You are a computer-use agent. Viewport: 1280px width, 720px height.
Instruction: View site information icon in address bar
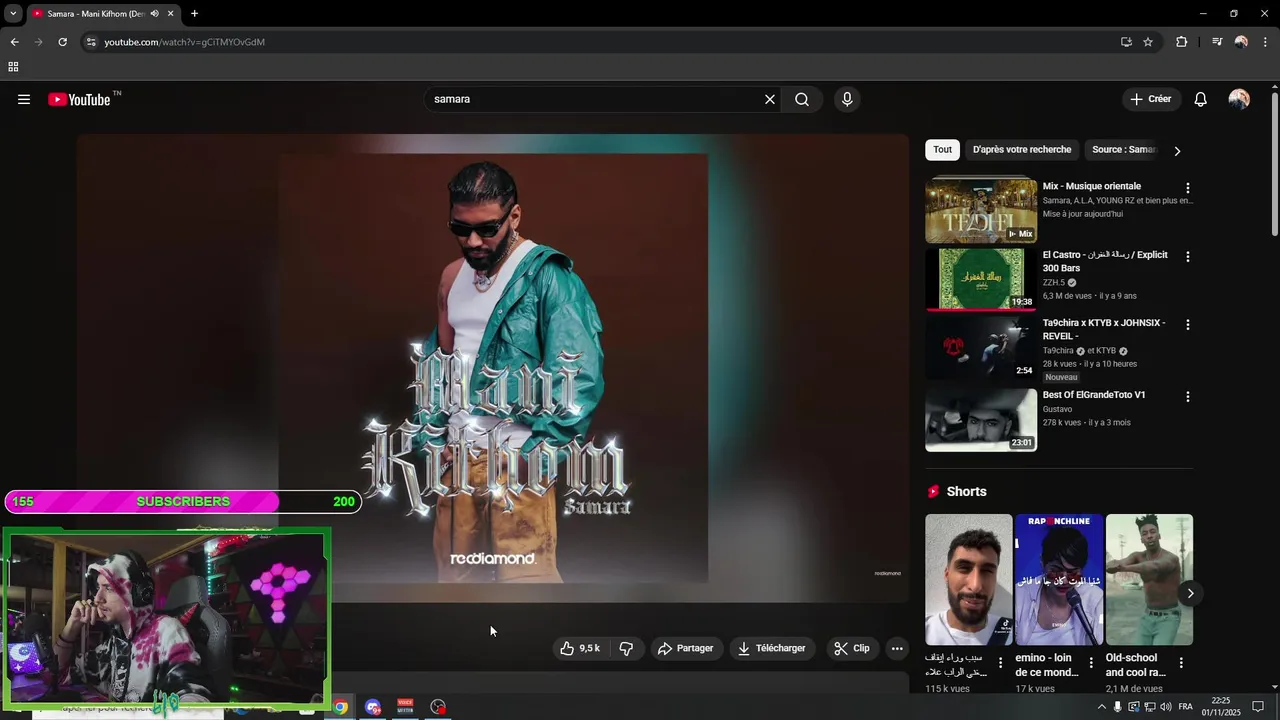[91, 42]
